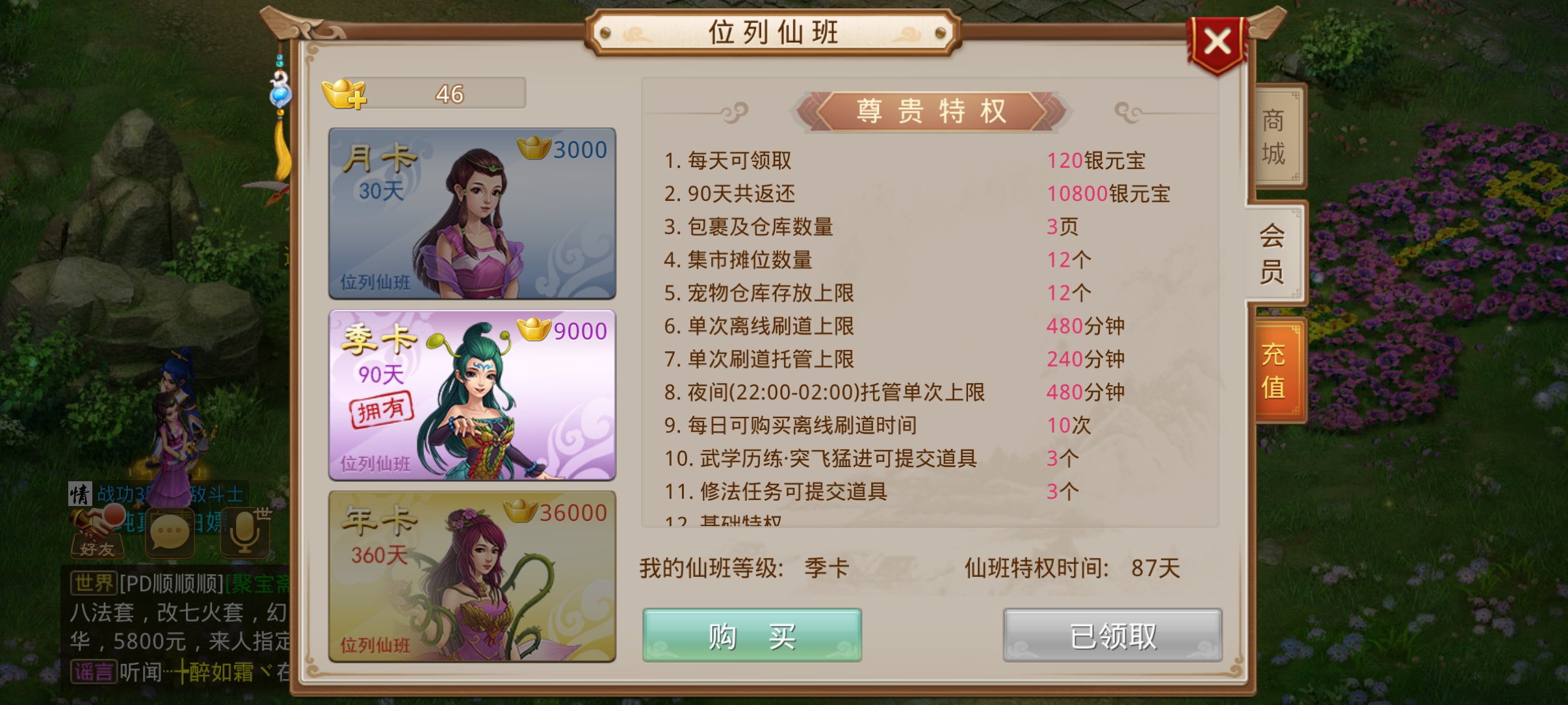This screenshot has width=1568, height=705.
Task: Click the season card 9000 ingot icon
Action: pyautogui.click(x=534, y=329)
